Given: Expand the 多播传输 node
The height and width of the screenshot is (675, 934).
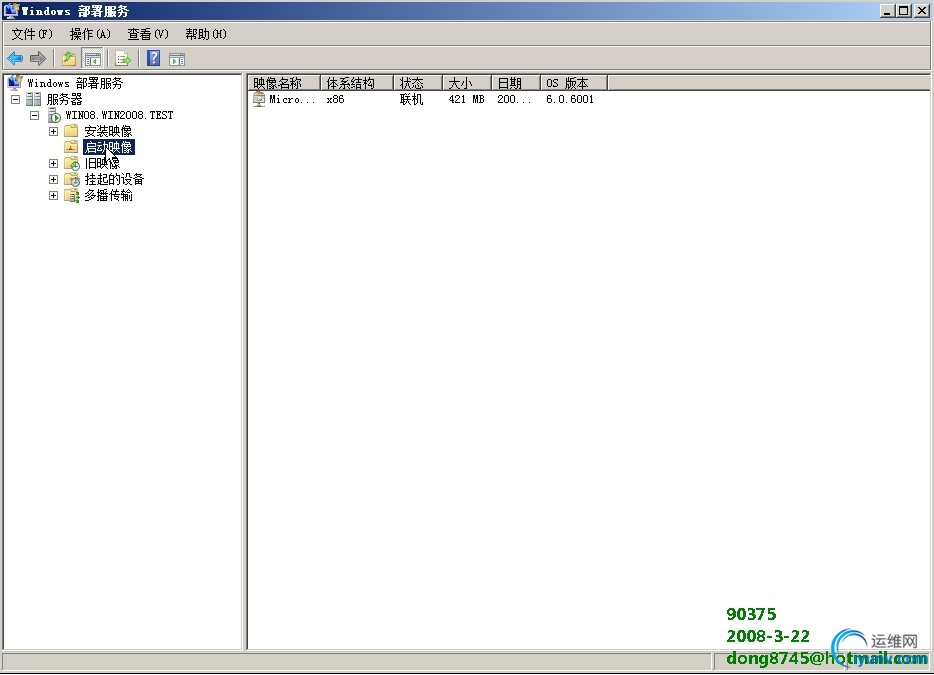Looking at the screenshot, I should (53, 195).
